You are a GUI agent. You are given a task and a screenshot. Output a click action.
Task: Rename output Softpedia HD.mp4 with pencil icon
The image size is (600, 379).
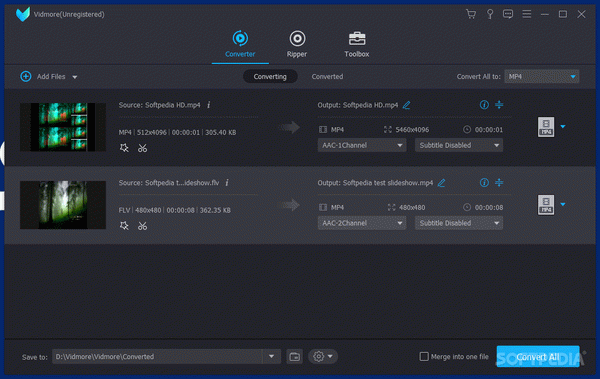(406, 105)
